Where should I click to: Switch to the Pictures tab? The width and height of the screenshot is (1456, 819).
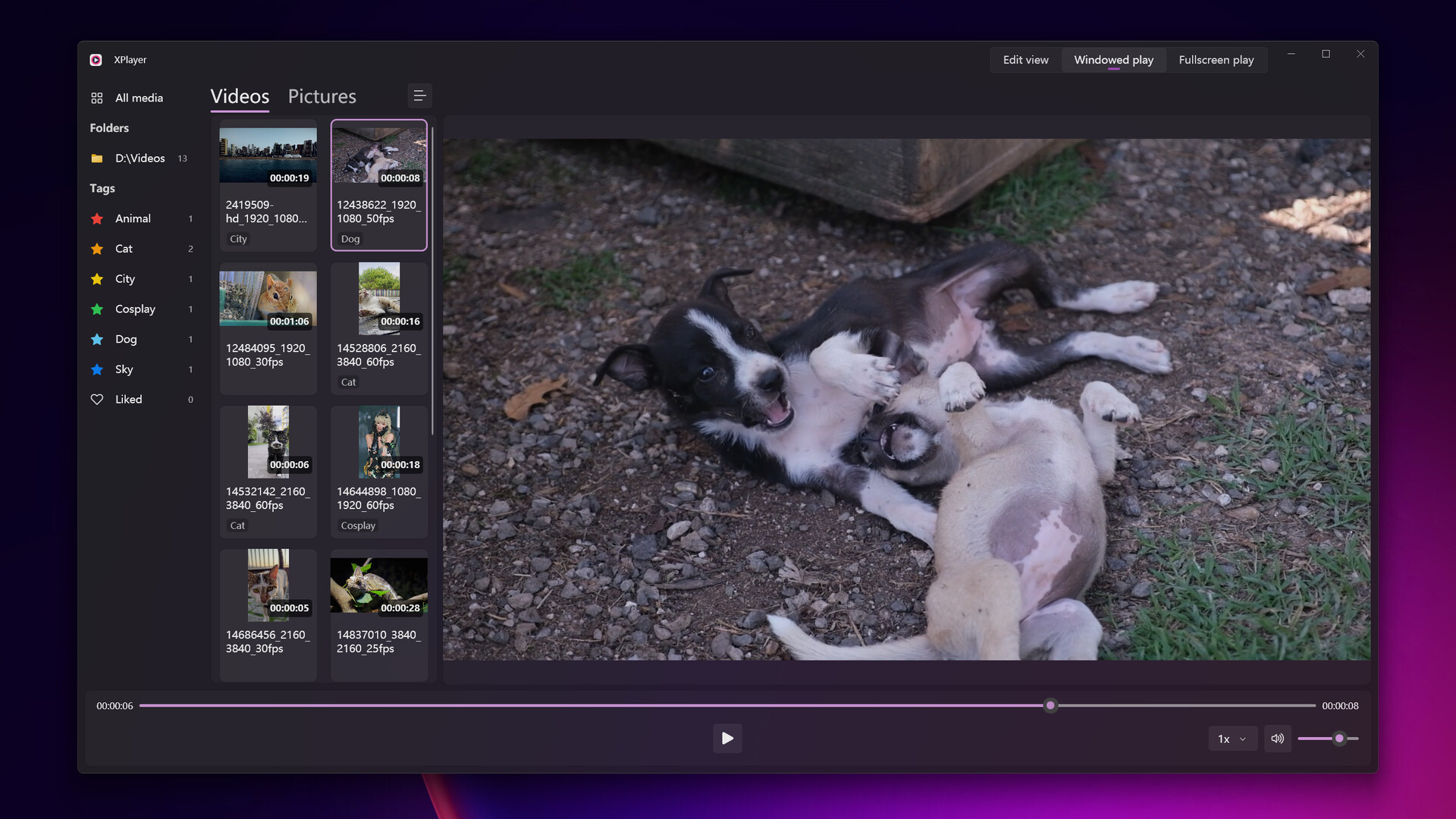(x=322, y=96)
